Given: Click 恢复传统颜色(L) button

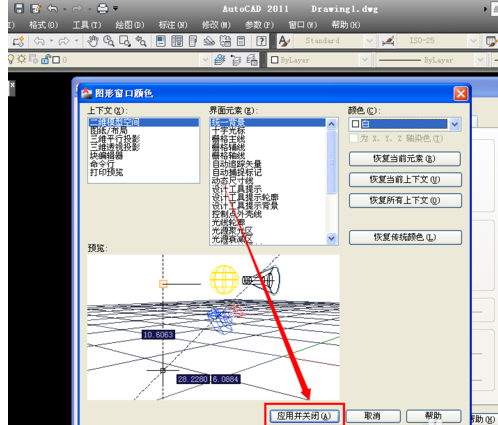Looking at the screenshot, I should 405,237.
